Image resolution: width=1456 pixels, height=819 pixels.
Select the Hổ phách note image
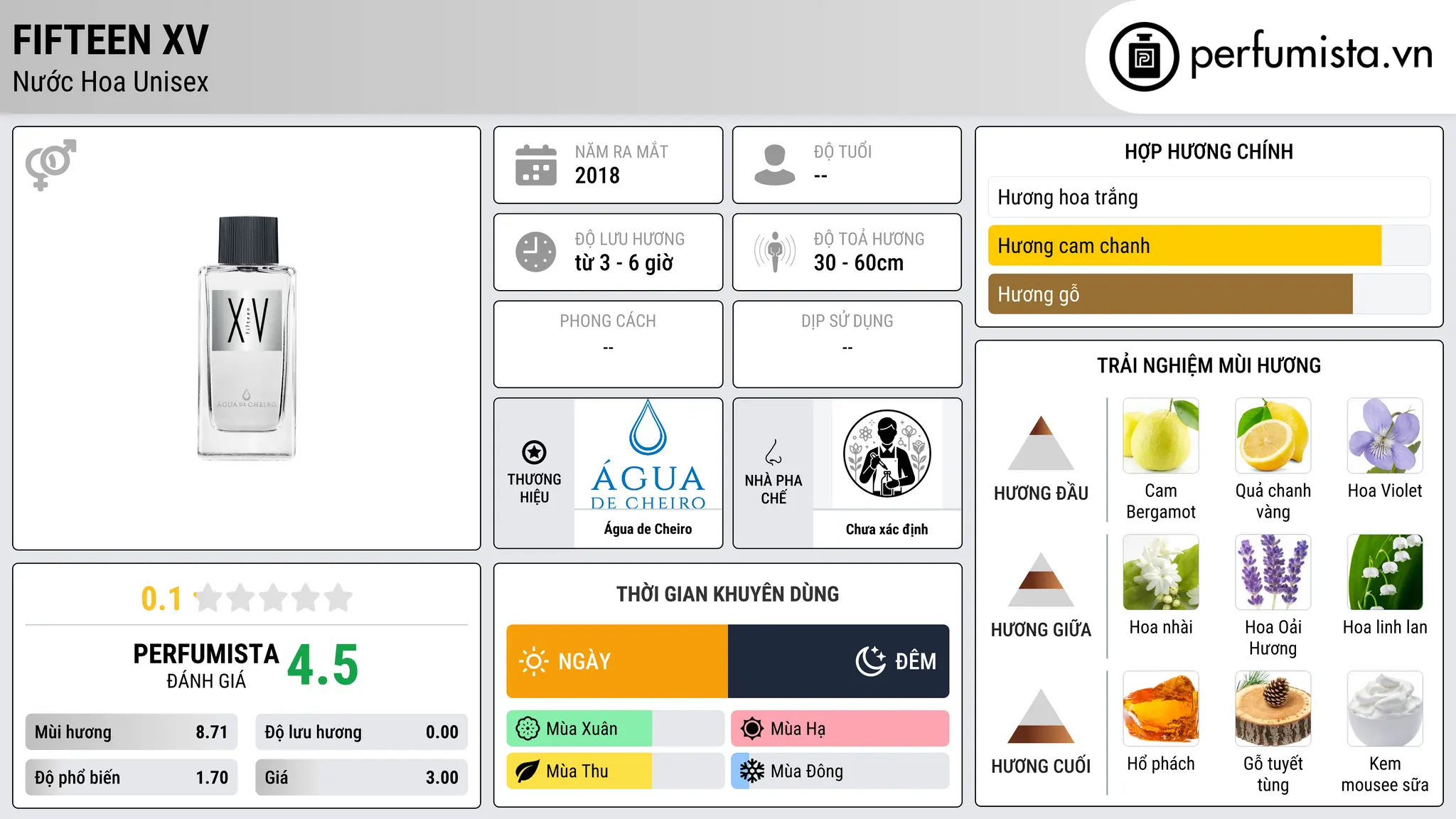[1161, 709]
